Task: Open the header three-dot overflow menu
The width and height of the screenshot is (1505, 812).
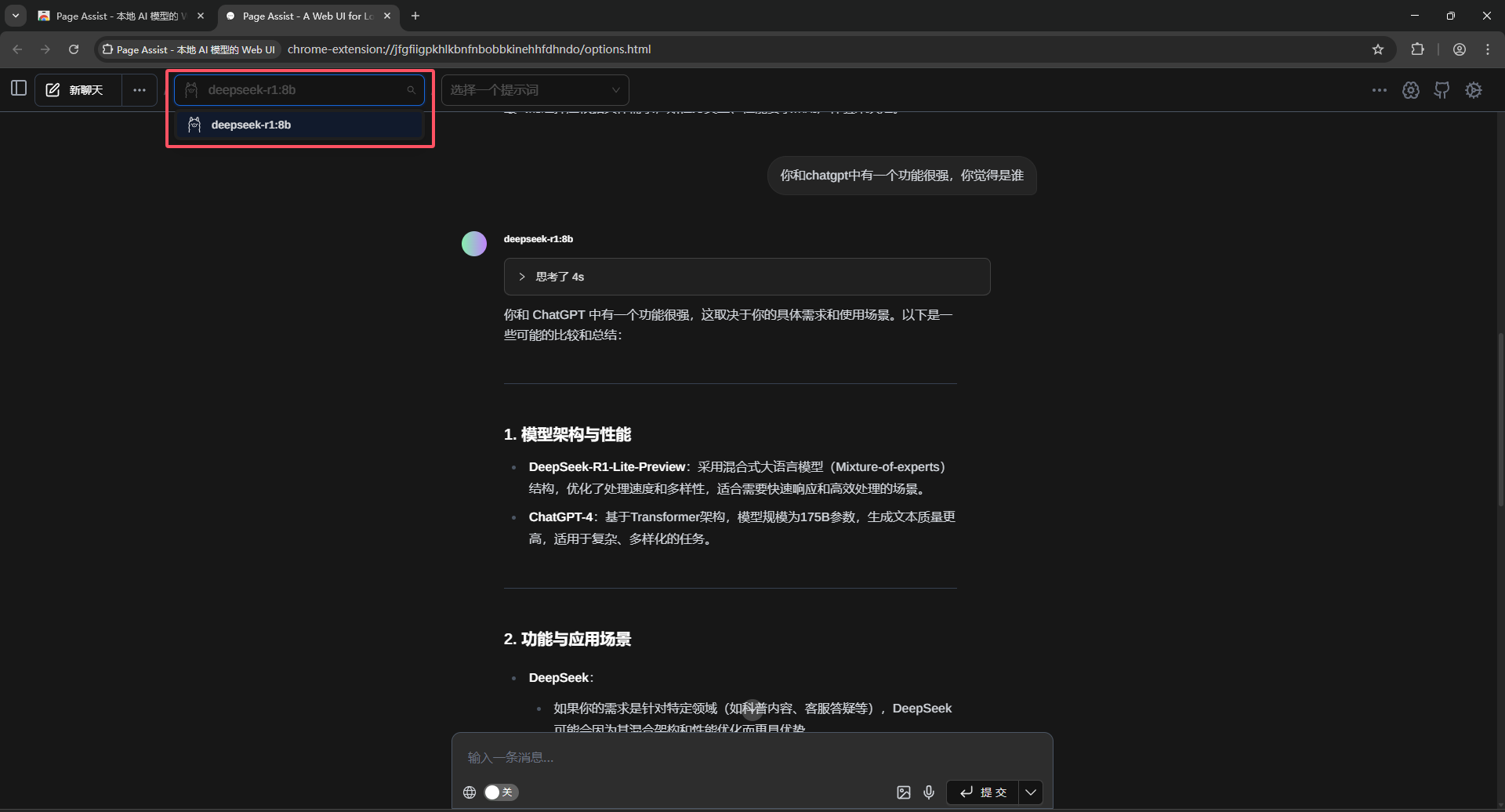Action: (1380, 90)
